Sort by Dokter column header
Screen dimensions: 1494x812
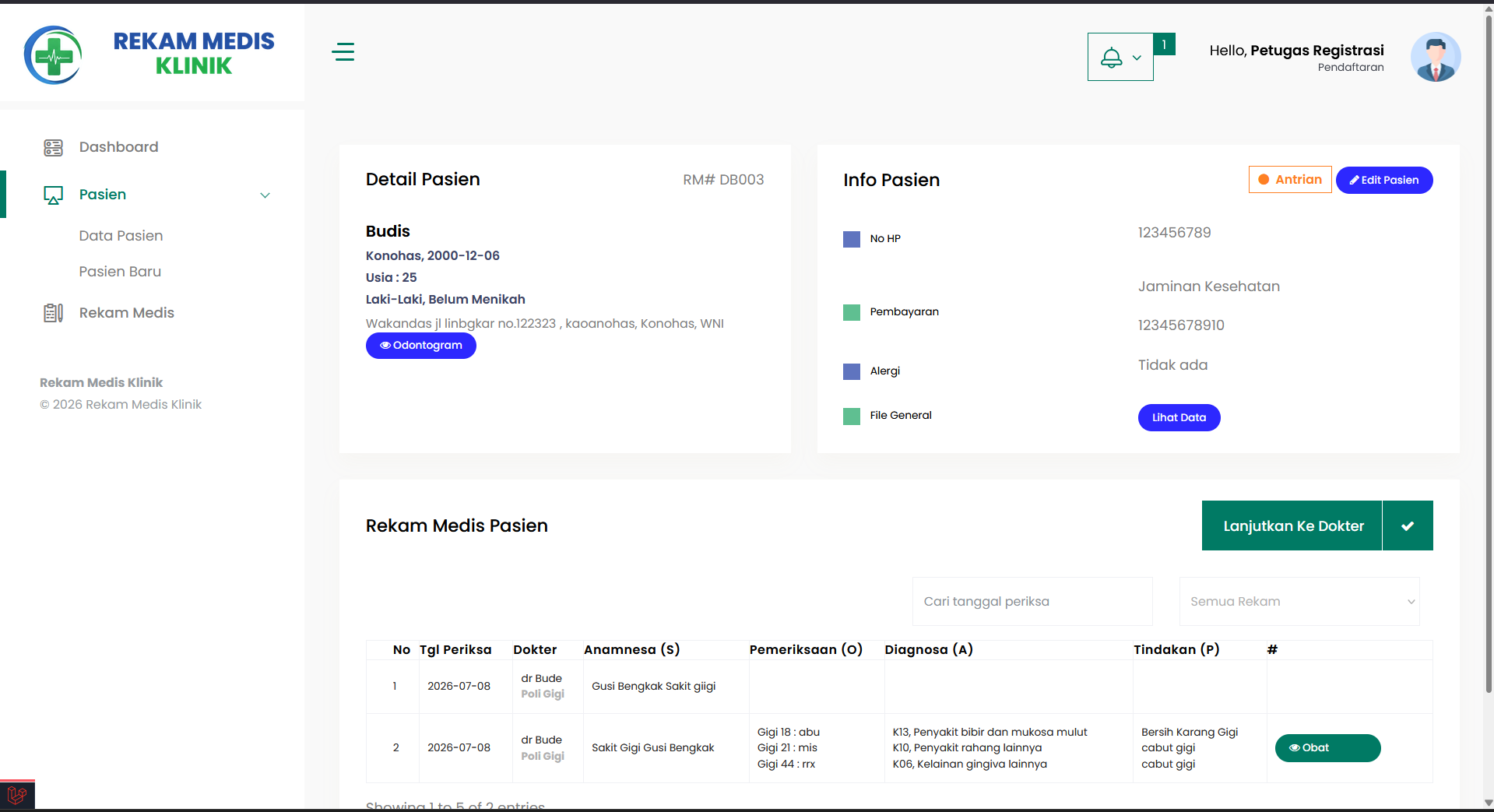click(535, 649)
